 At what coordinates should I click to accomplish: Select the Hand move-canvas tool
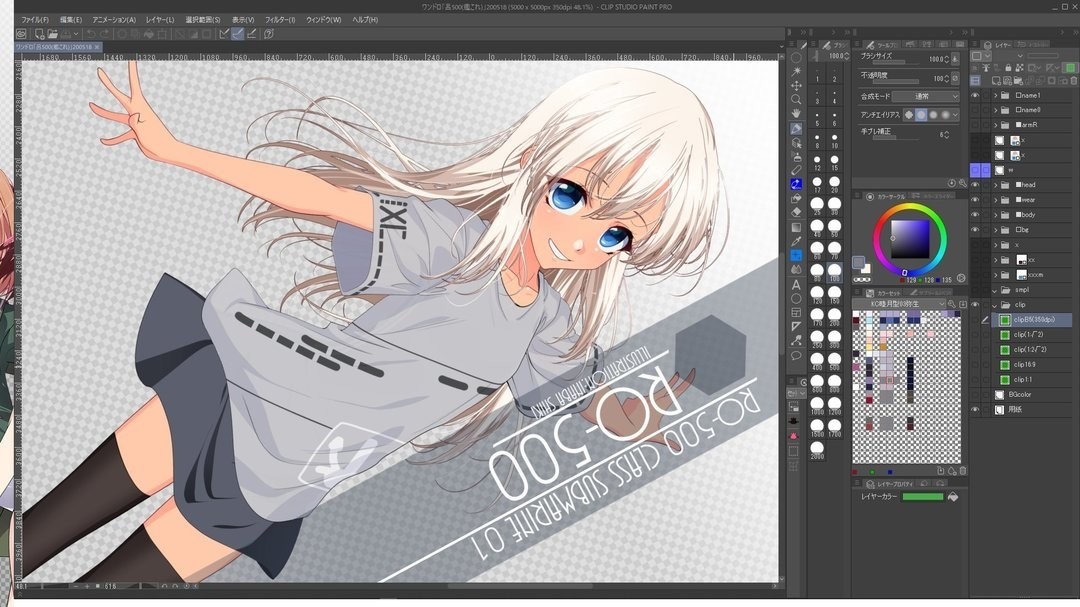[x=796, y=114]
